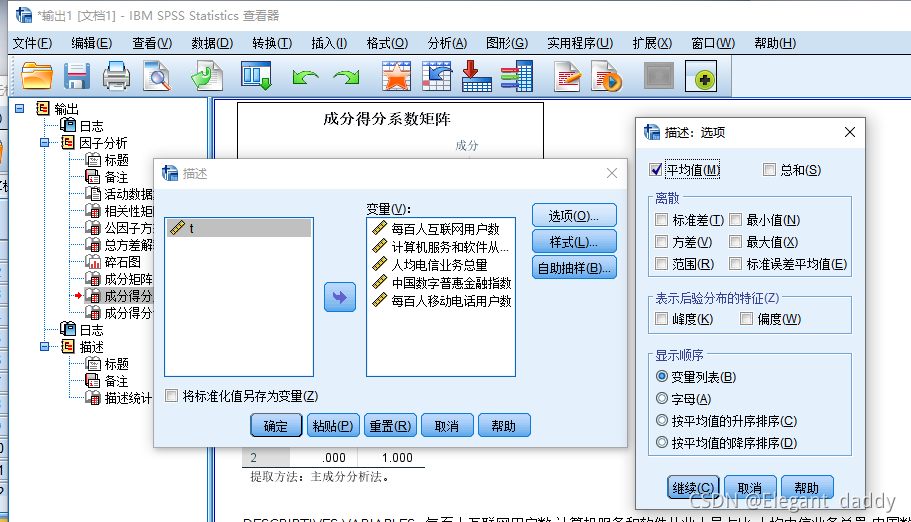
Task: Click the redo arrow icon
Action: 346,76
